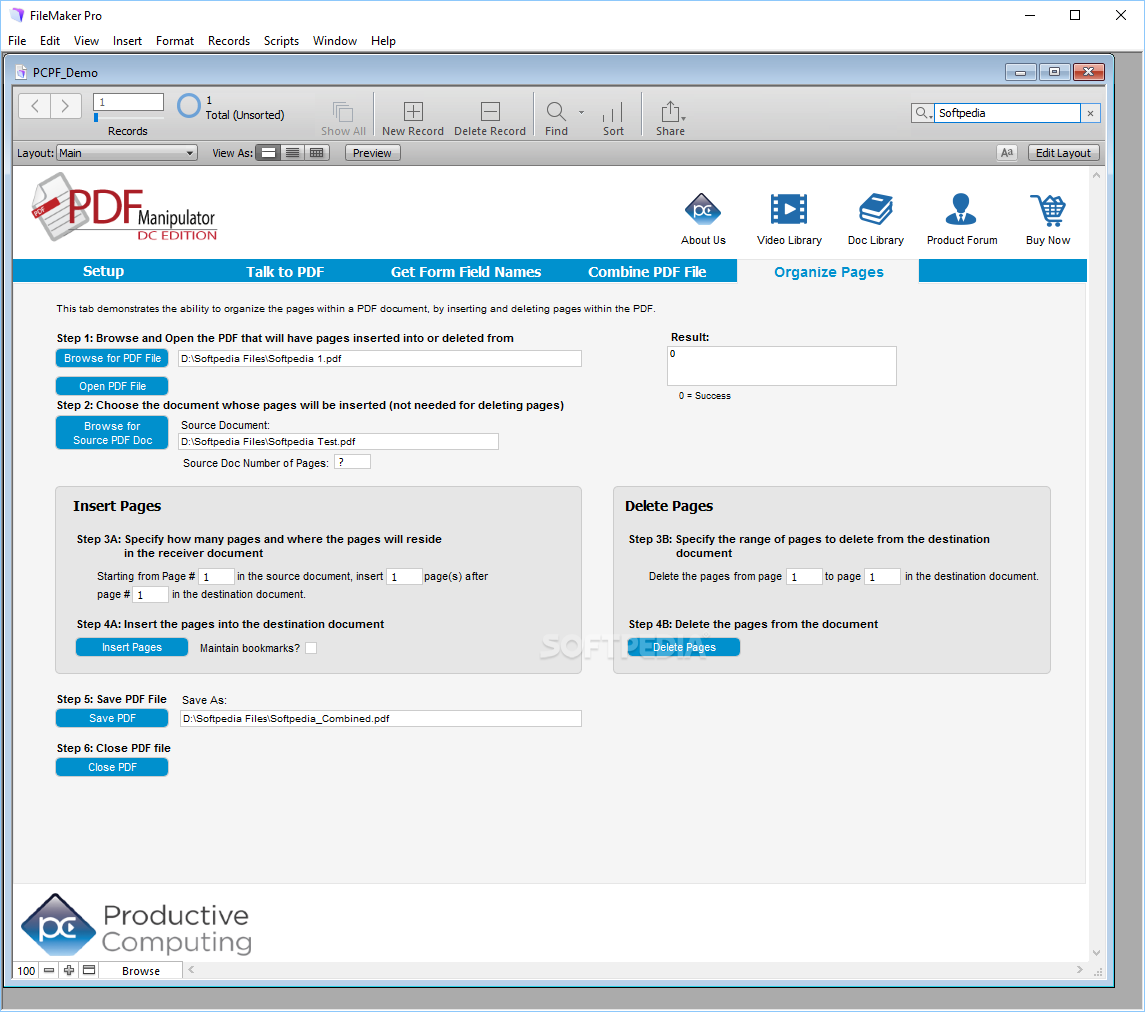Click the Preview button
1145x1012 pixels.
[372, 153]
